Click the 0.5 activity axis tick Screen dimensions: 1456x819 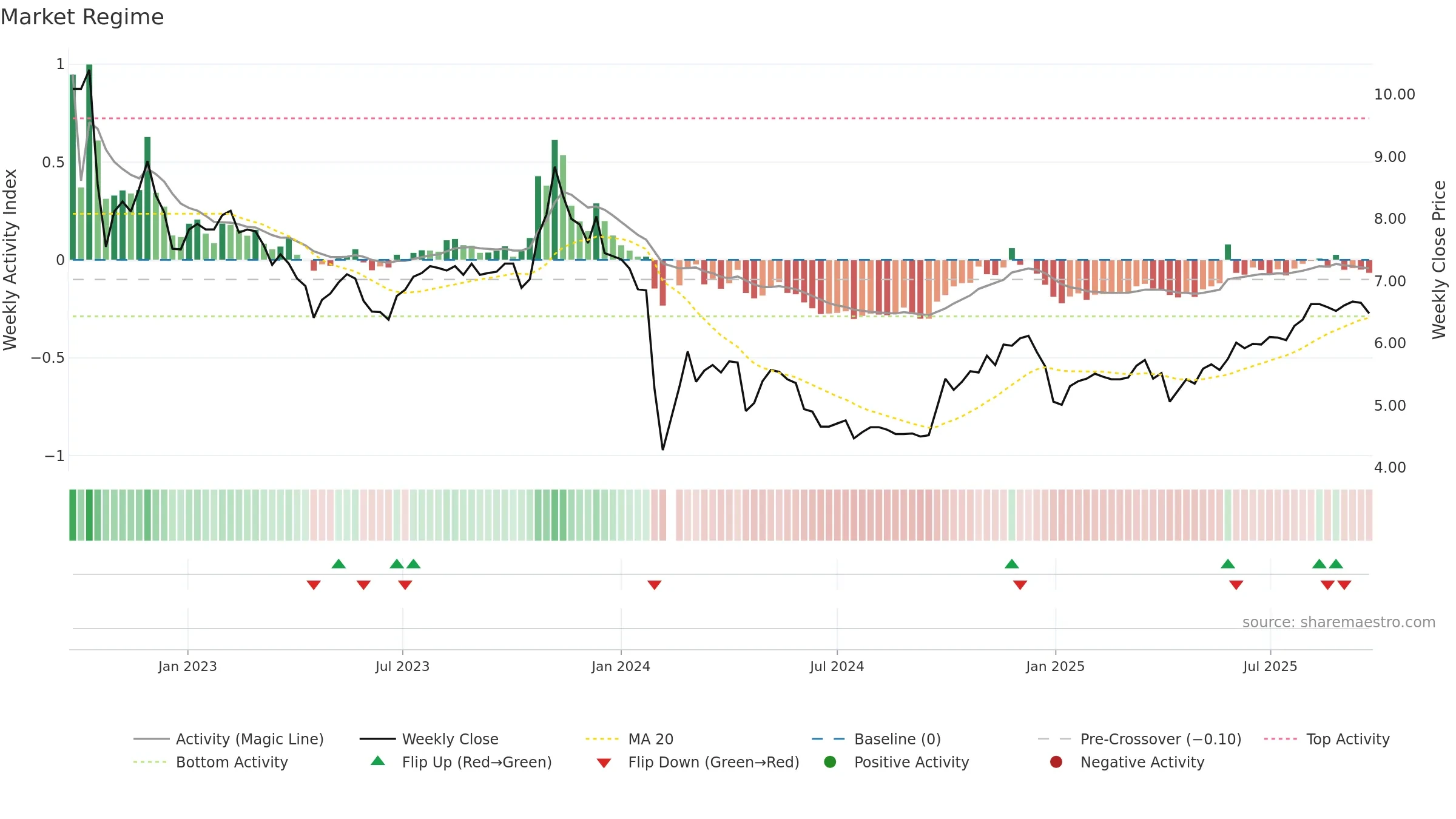[x=53, y=163]
